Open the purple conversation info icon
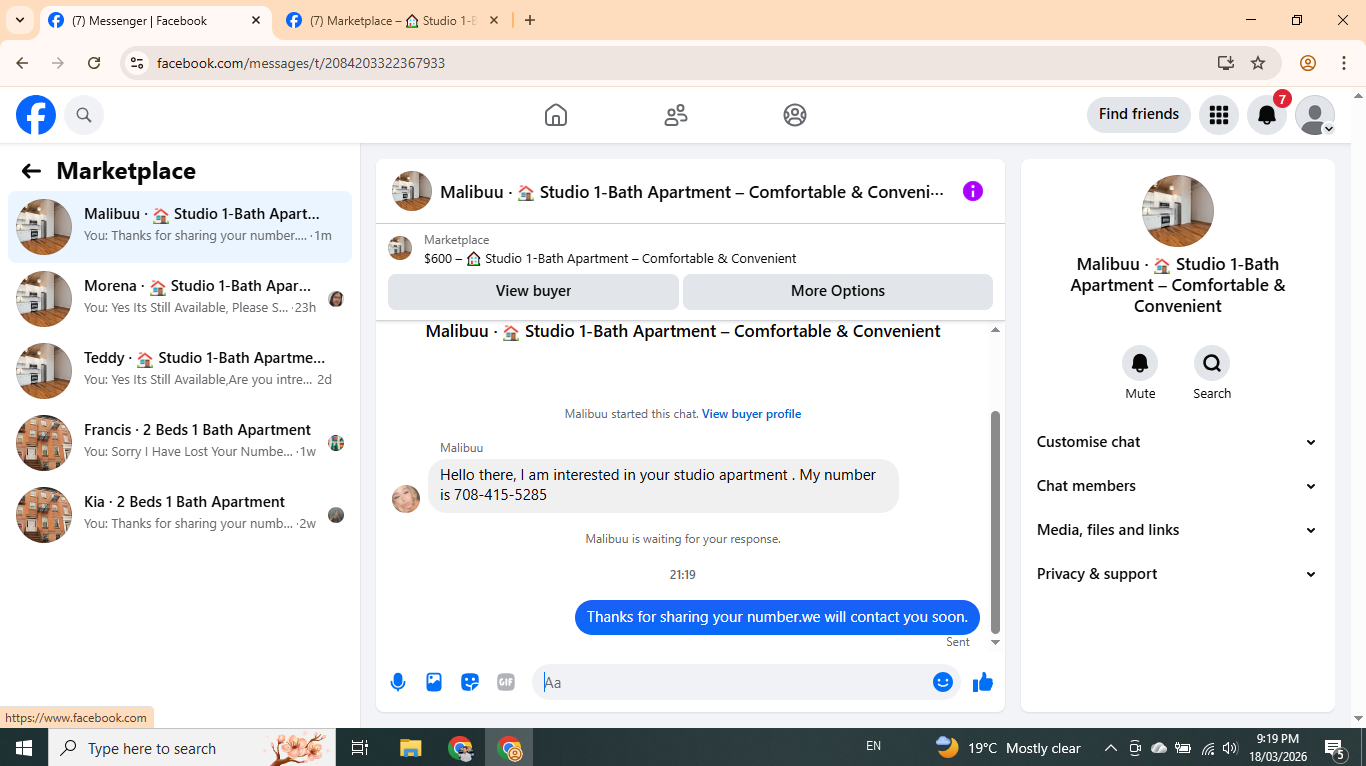The image size is (1366, 766). (973, 191)
